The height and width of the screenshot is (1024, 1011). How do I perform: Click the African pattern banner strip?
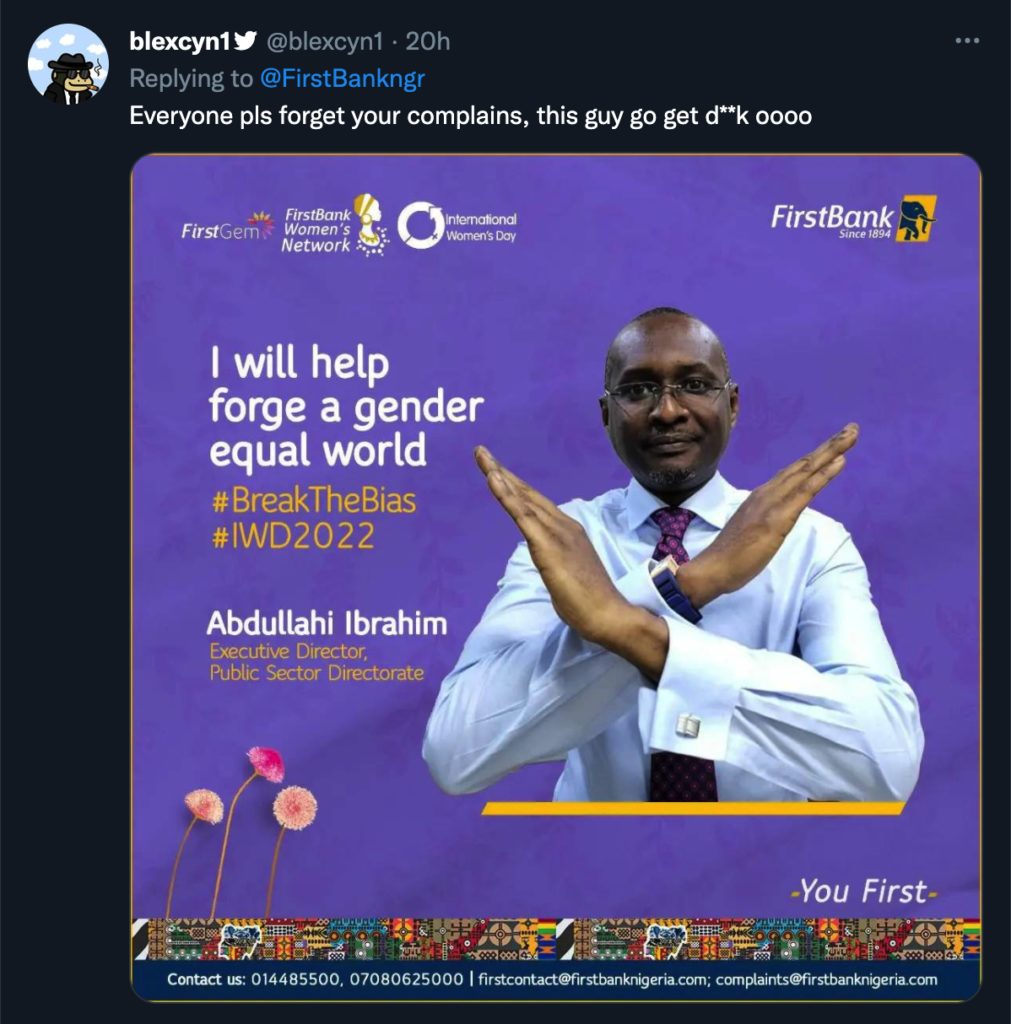point(556,939)
